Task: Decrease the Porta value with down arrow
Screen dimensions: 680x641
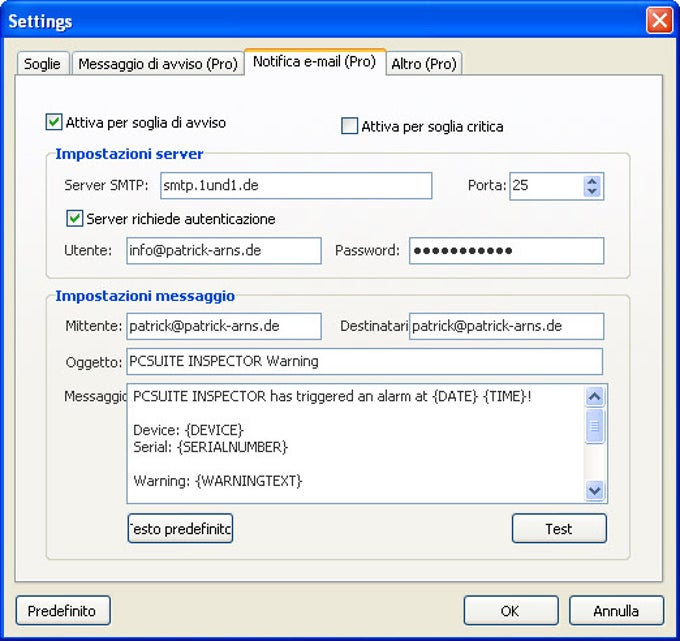Action: tap(592, 191)
